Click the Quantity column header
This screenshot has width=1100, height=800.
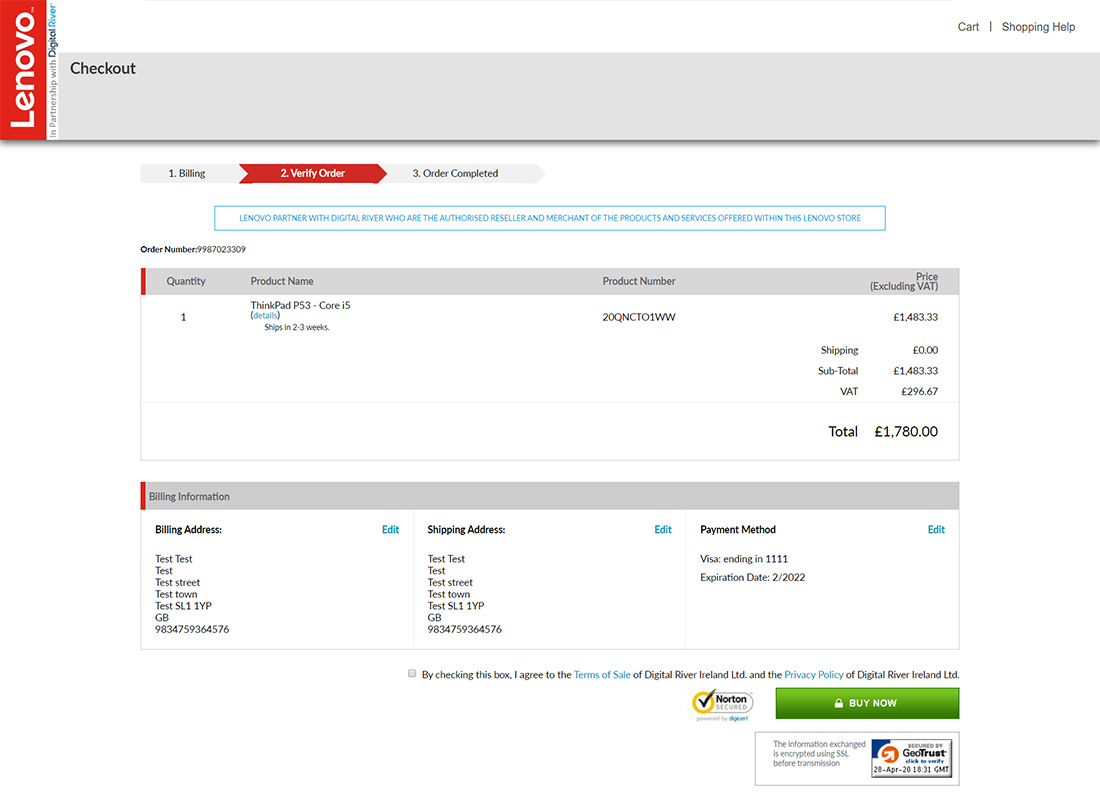tap(186, 281)
